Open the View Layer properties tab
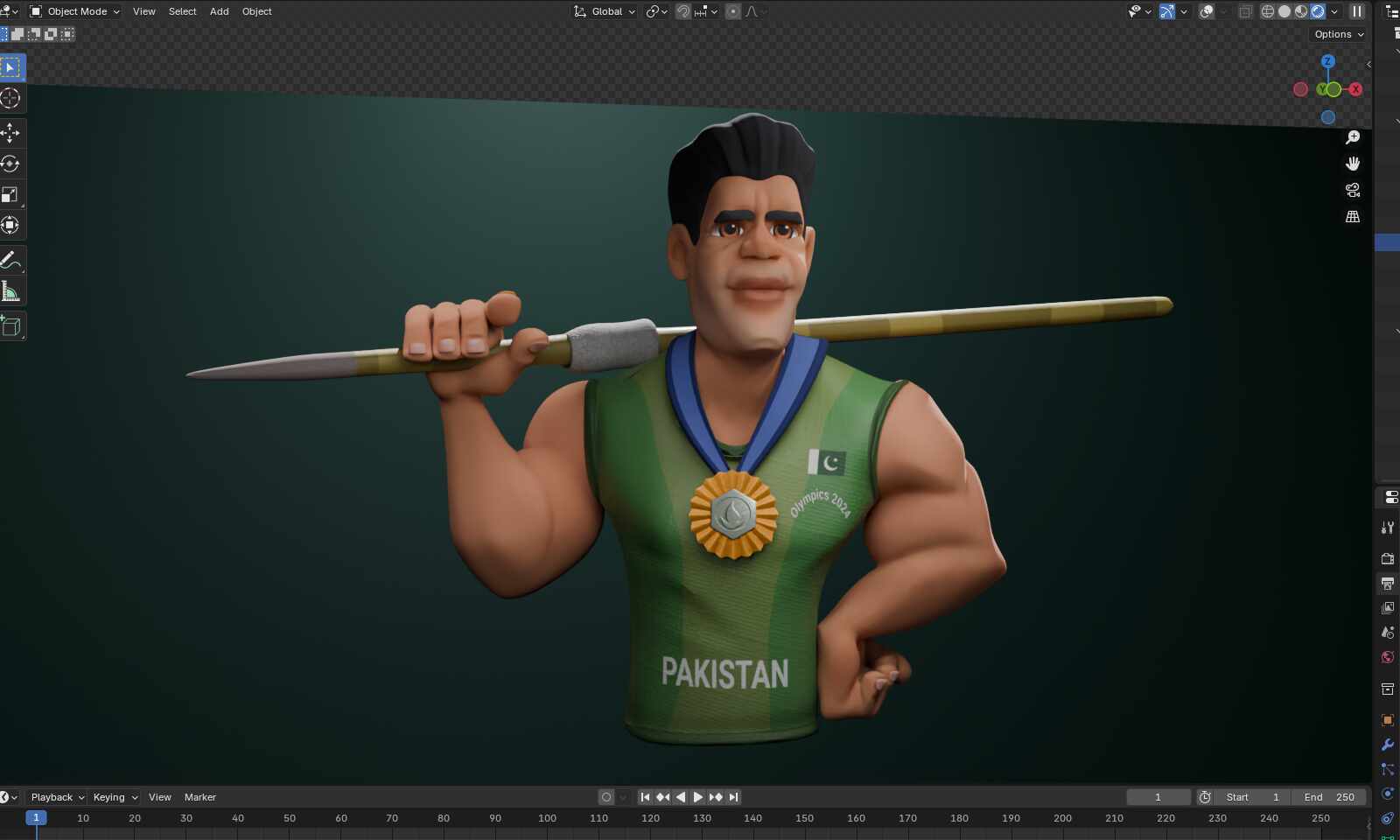 click(x=1388, y=607)
